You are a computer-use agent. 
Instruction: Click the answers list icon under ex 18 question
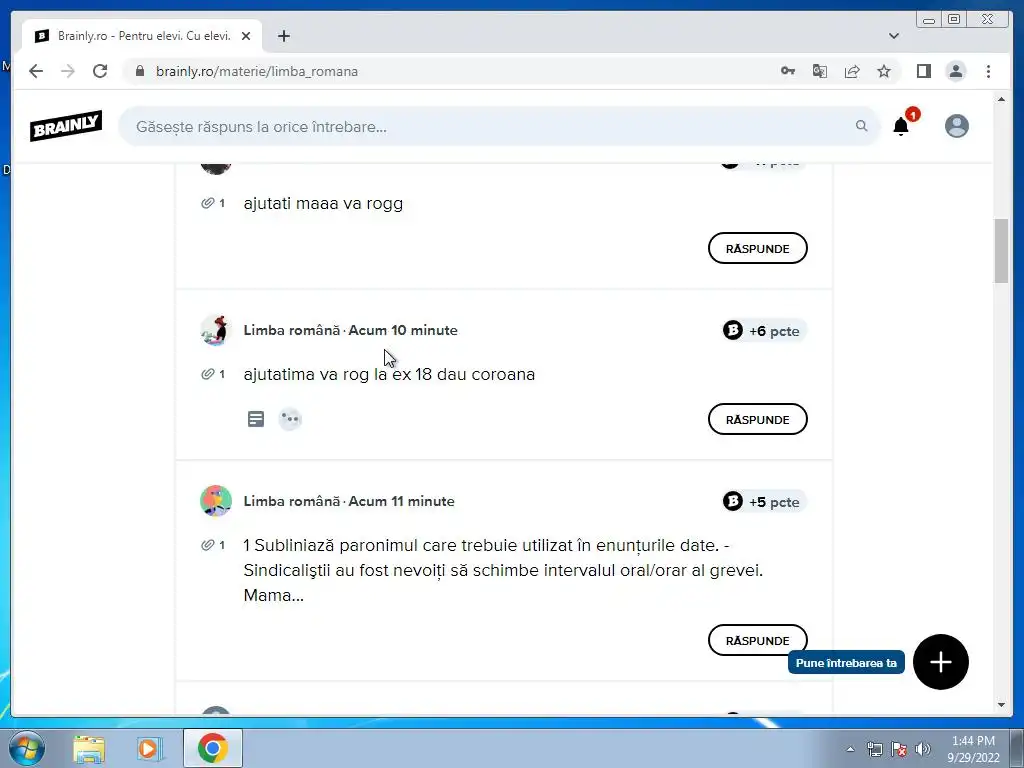[x=256, y=419]
